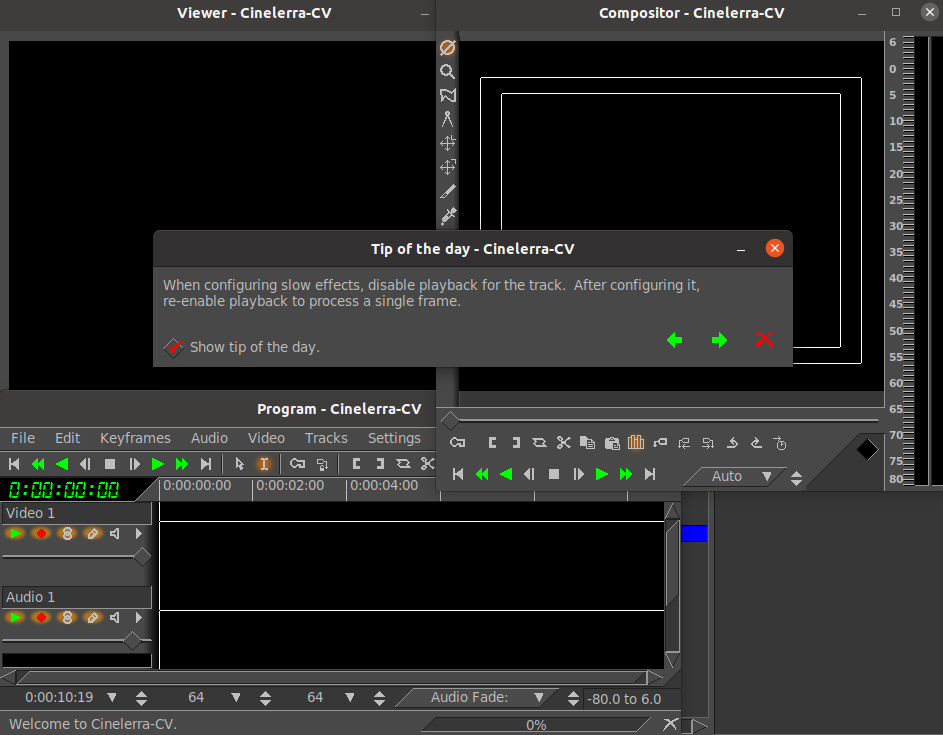Toggle play track on Video 1
Viewport: 943px width, 735px height.
pyautogui.click(x=16, y=534)
